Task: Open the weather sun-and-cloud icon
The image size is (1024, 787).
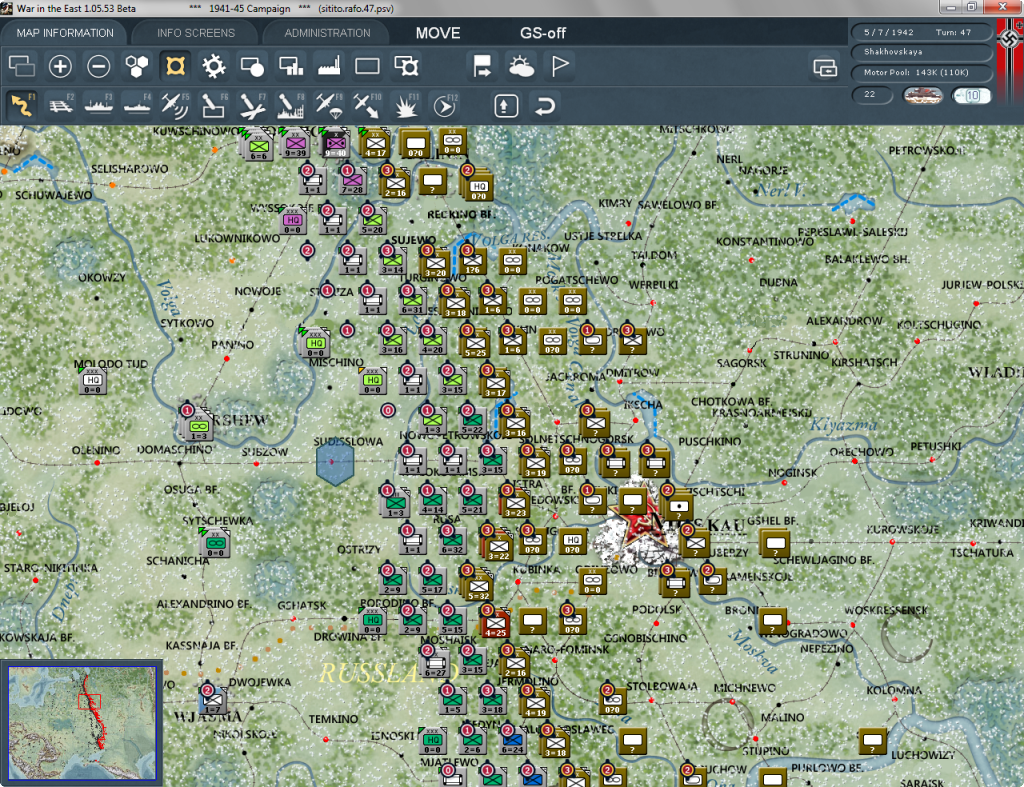Action: click(x=521, y=66)
